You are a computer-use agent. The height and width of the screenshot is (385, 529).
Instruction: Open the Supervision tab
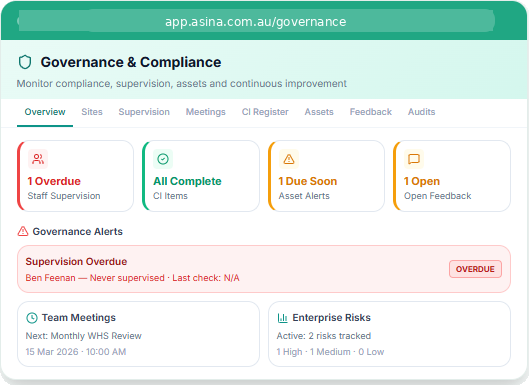point(144,112)
